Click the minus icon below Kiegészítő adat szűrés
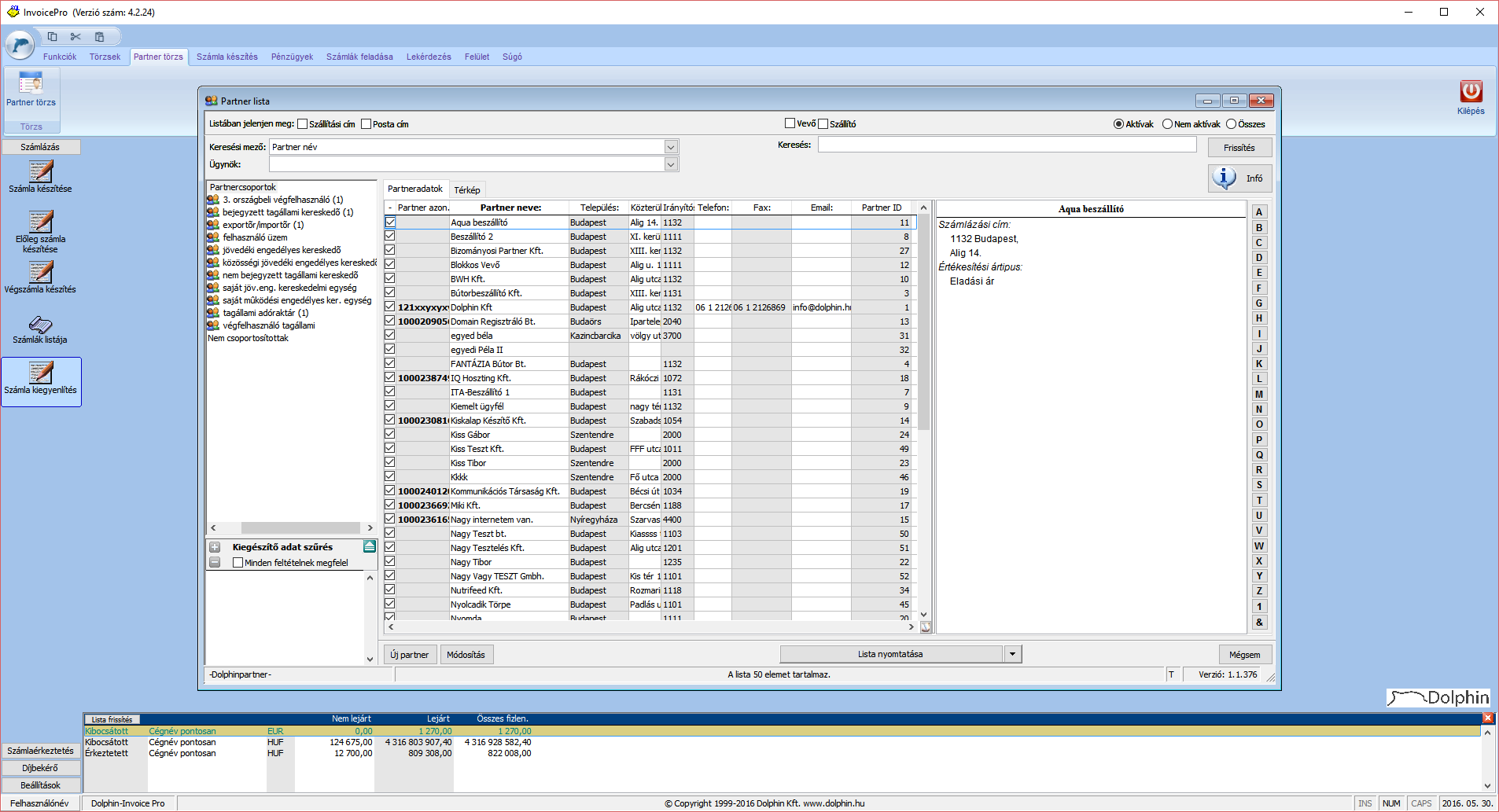This screenshot has width=1499, height=812. [215, 562]
